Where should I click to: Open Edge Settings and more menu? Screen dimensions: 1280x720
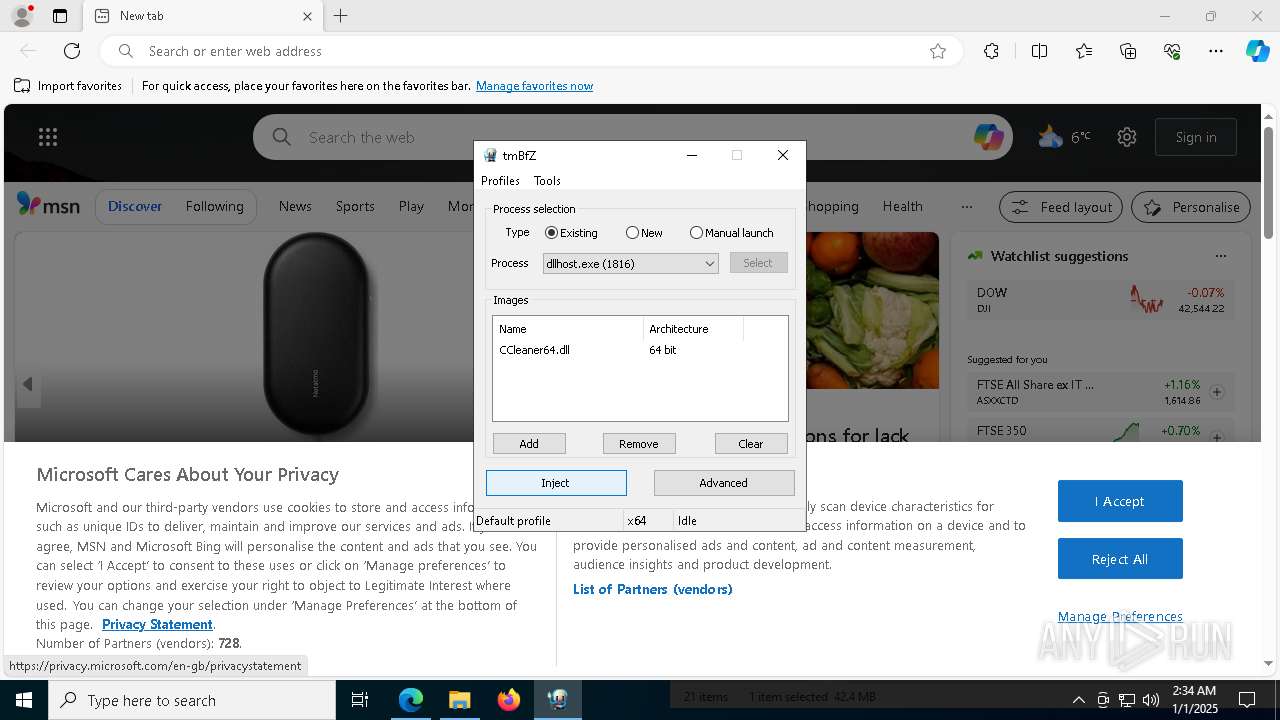(1216, 51)
